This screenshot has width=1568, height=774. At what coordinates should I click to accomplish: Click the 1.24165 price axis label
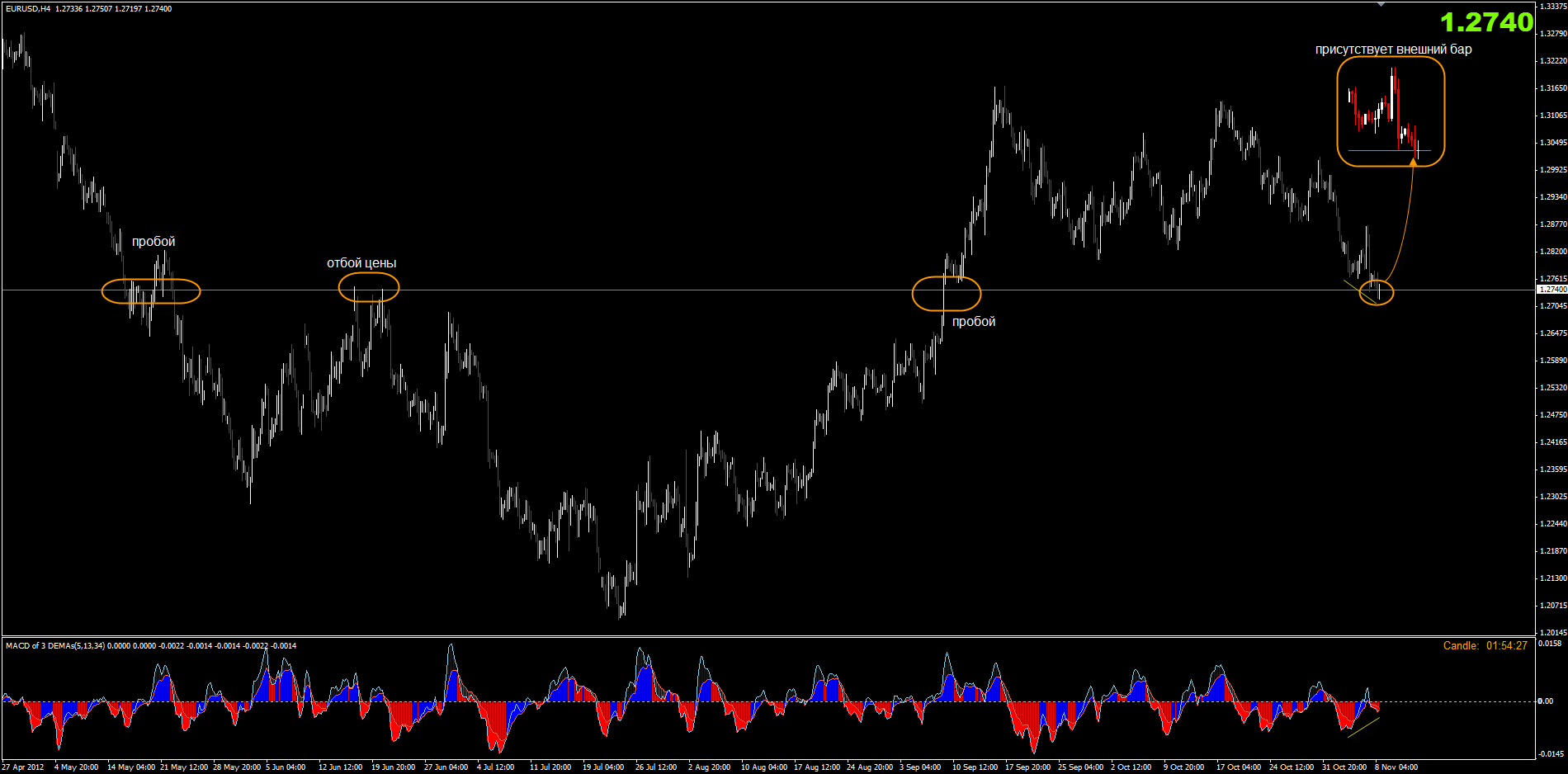(x=1553, y=442)
